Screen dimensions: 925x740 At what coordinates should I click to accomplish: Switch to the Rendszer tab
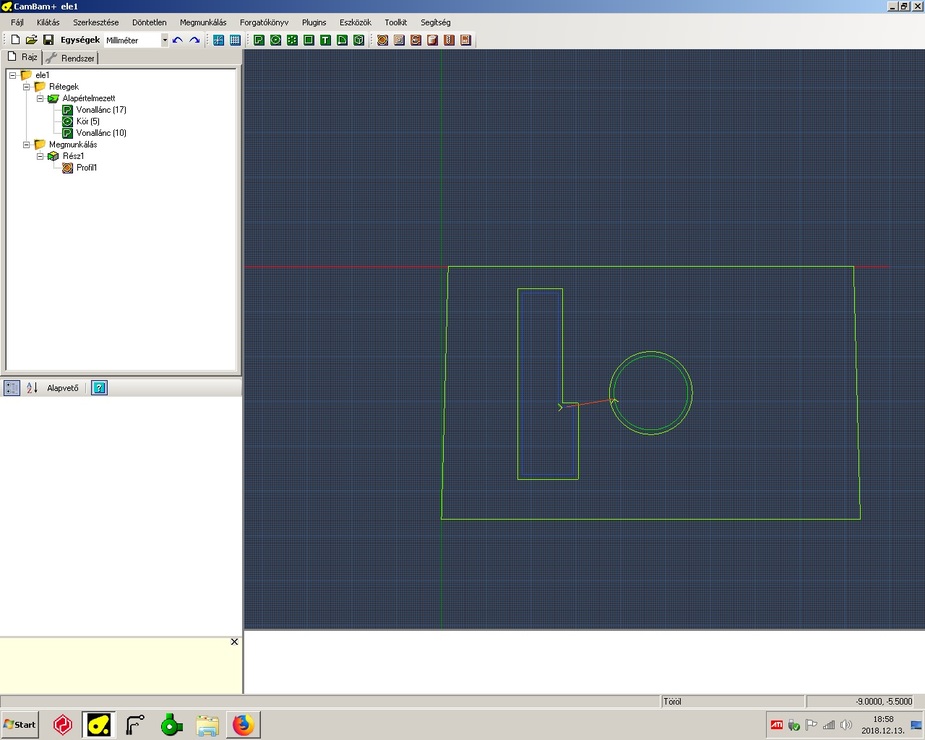point(72,58)
